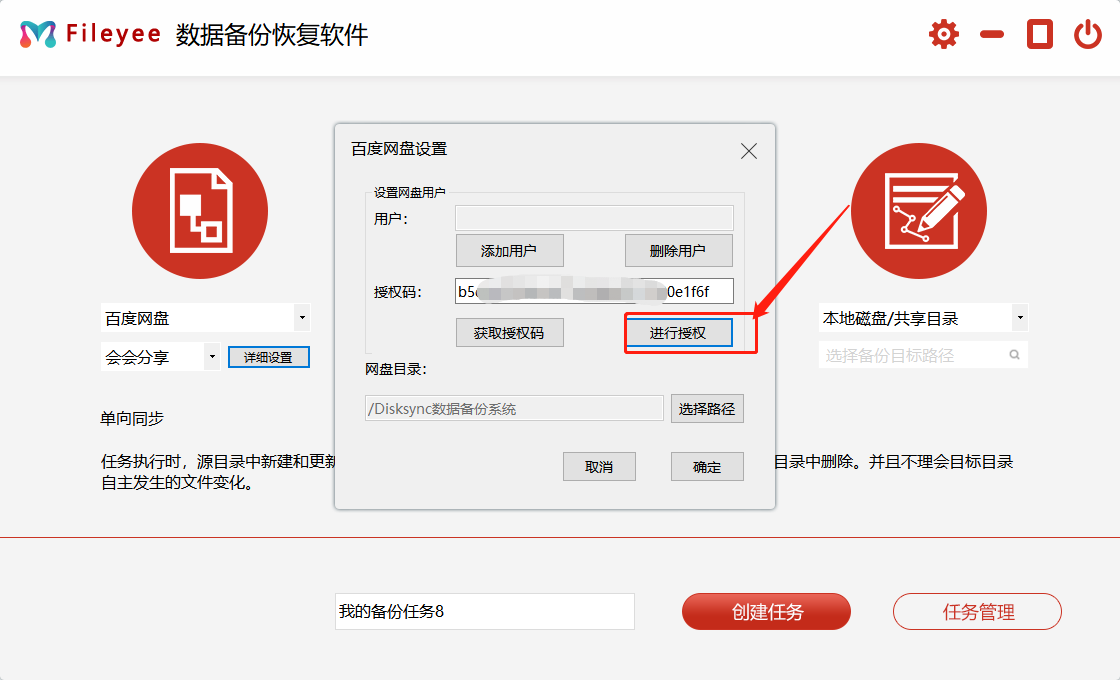Open settings via the gear icon
The width and height of the screenshot is (1120, 680).
tap(941, 33)
